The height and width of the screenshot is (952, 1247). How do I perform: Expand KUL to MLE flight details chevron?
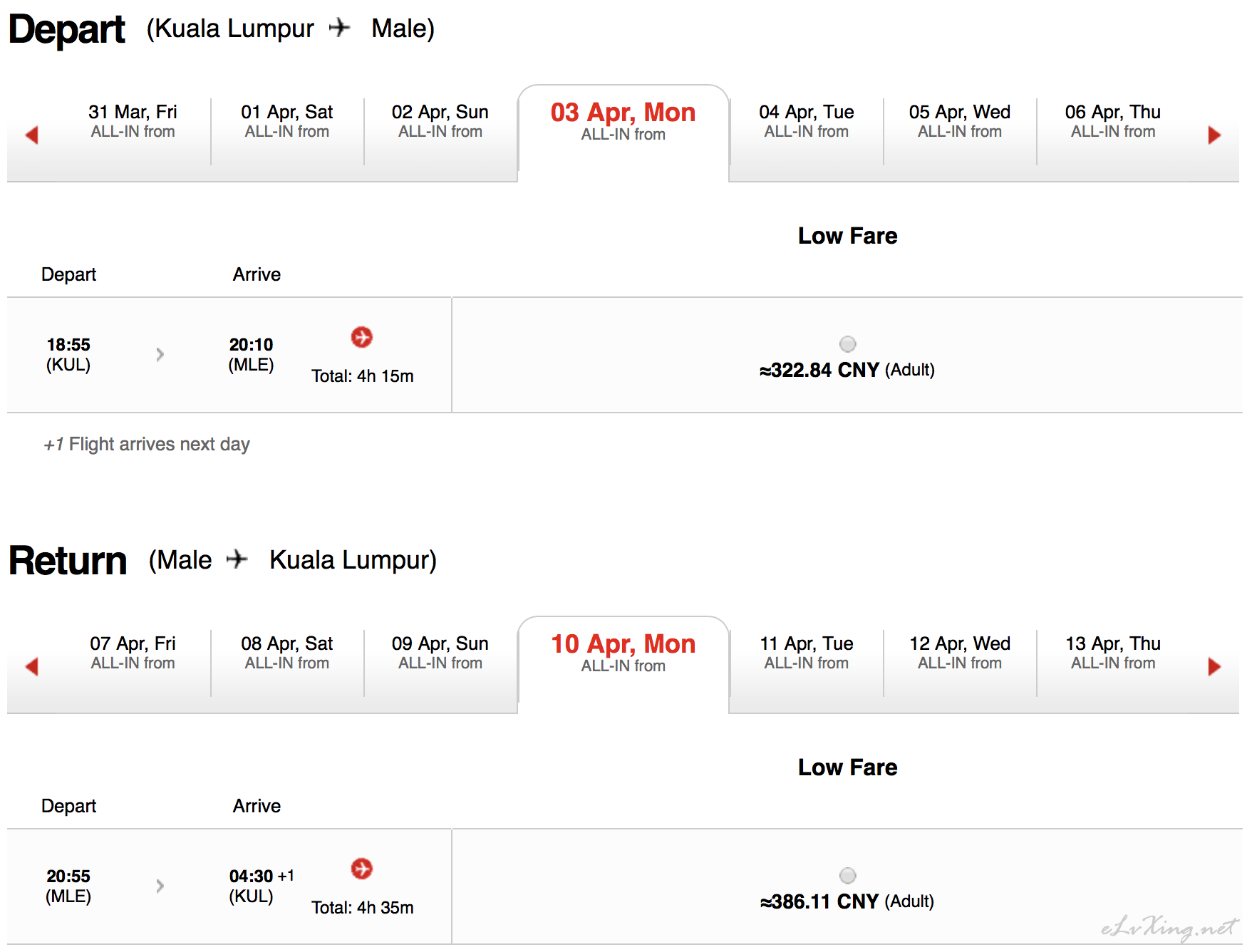pyautogui.click(x=160, y=354)
